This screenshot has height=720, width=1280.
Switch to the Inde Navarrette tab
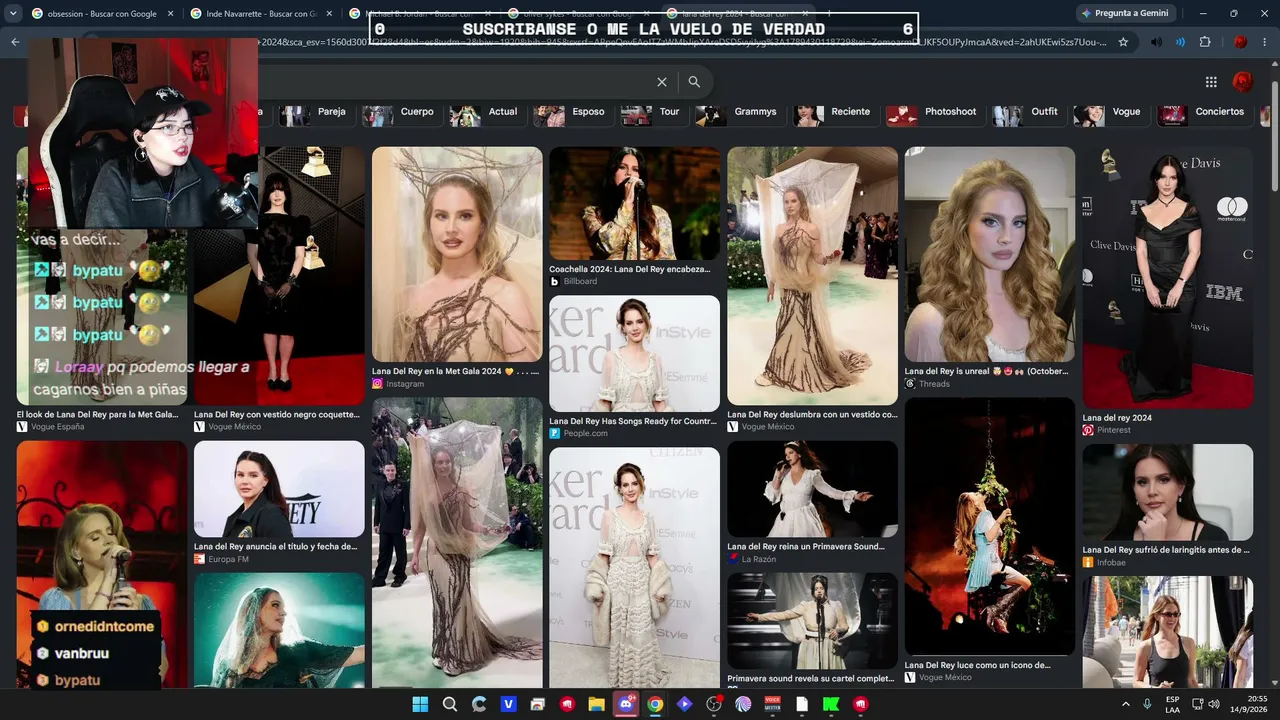(262, 14)
